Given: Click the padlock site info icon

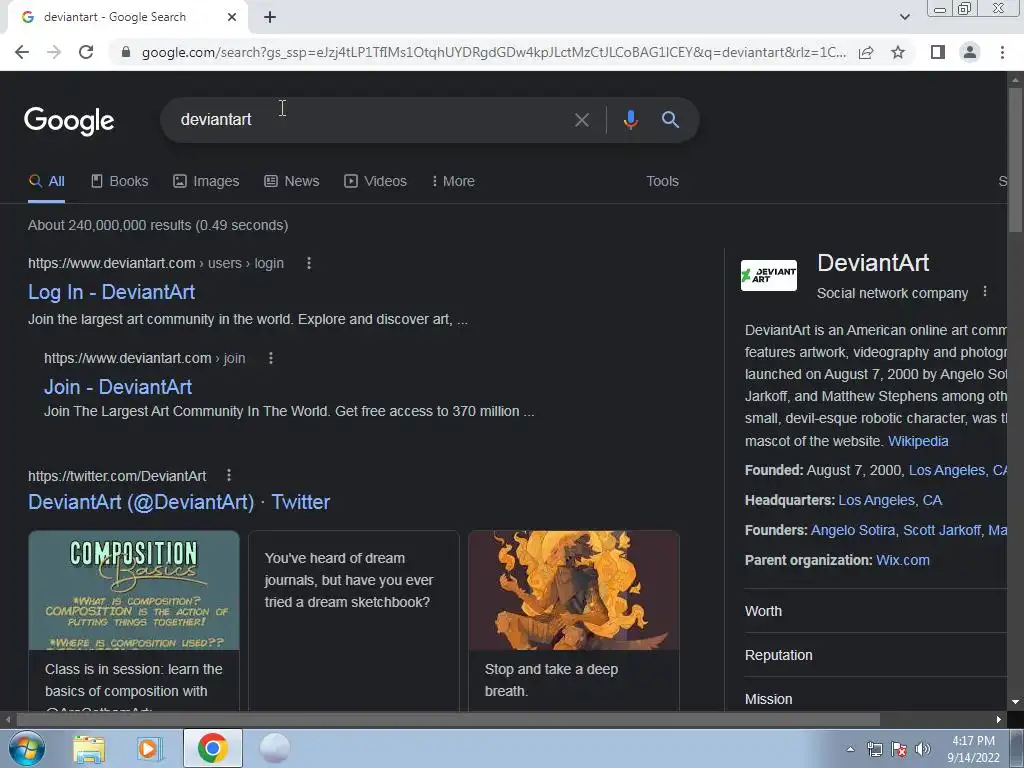Looking at the screenshot, I should coord(126,52).
